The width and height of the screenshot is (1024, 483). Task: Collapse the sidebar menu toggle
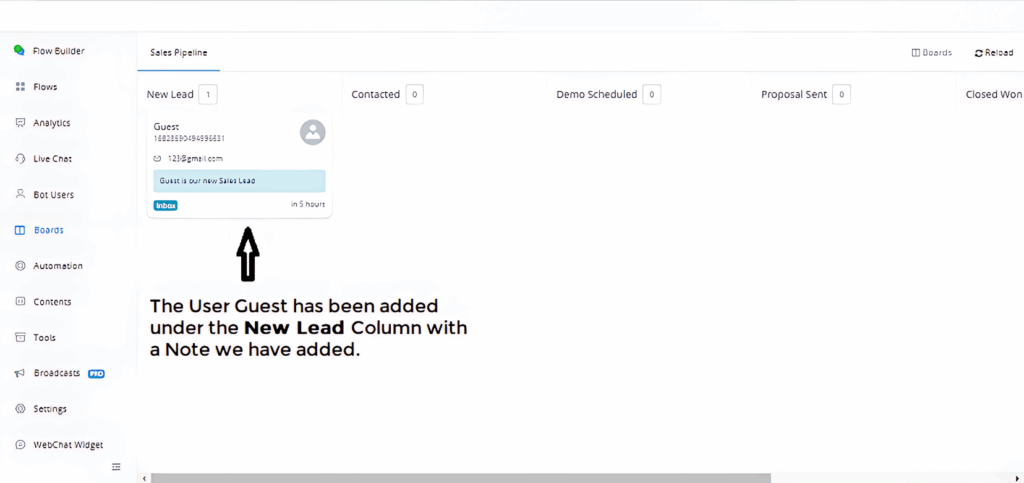[x=116, y=467]
